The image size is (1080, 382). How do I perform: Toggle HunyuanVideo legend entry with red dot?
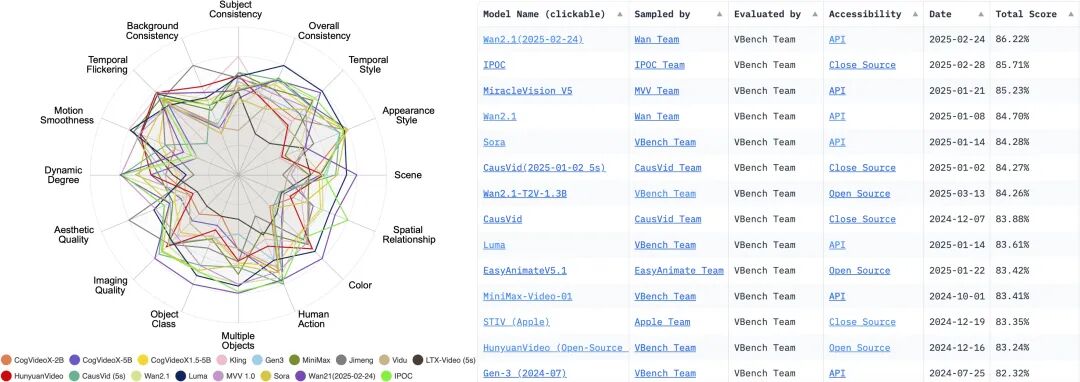[x=32, y=376]
